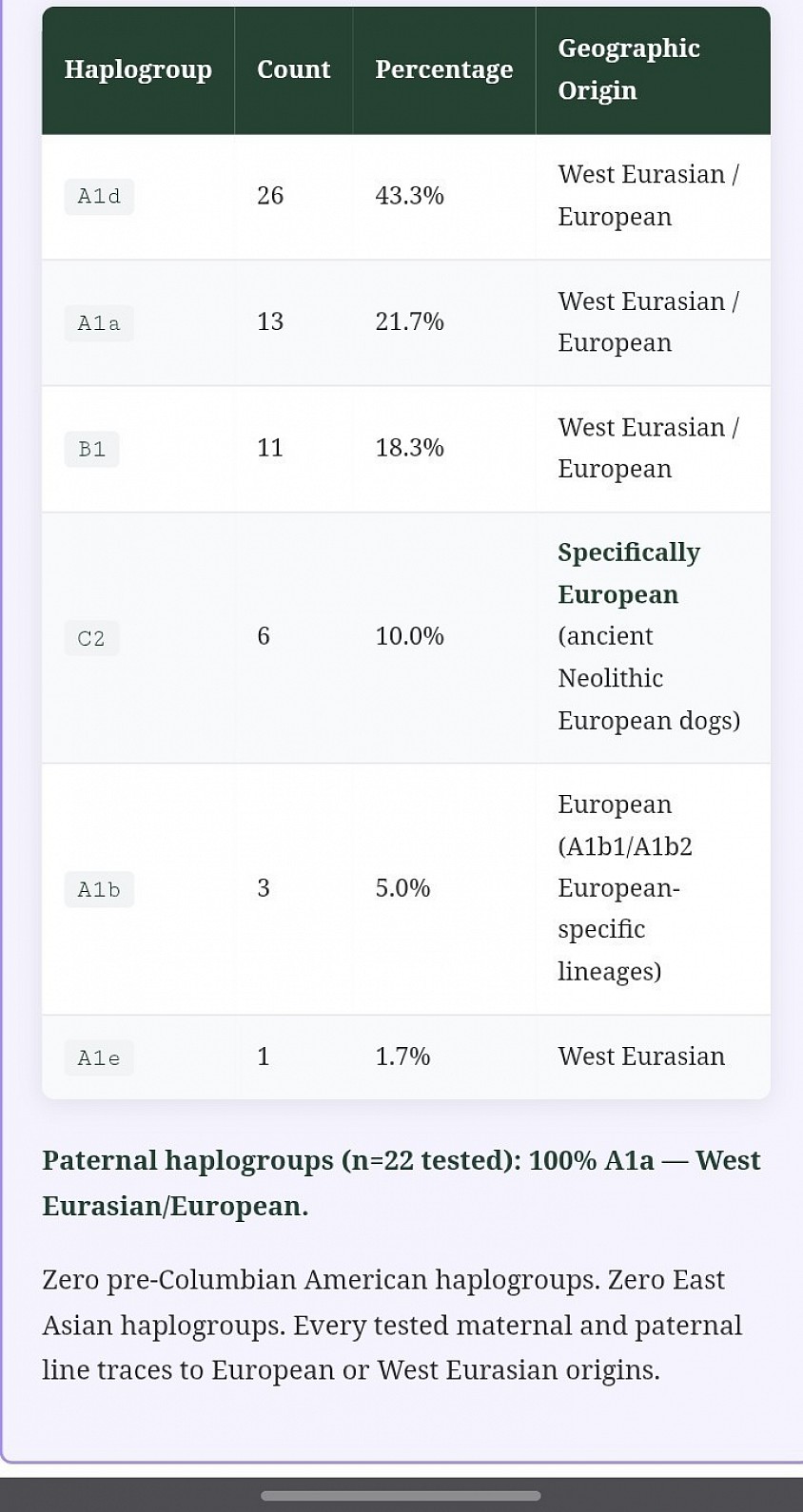The image size is (803, 1512).
Task: Click the Count column header
Action: click(293, 70)
